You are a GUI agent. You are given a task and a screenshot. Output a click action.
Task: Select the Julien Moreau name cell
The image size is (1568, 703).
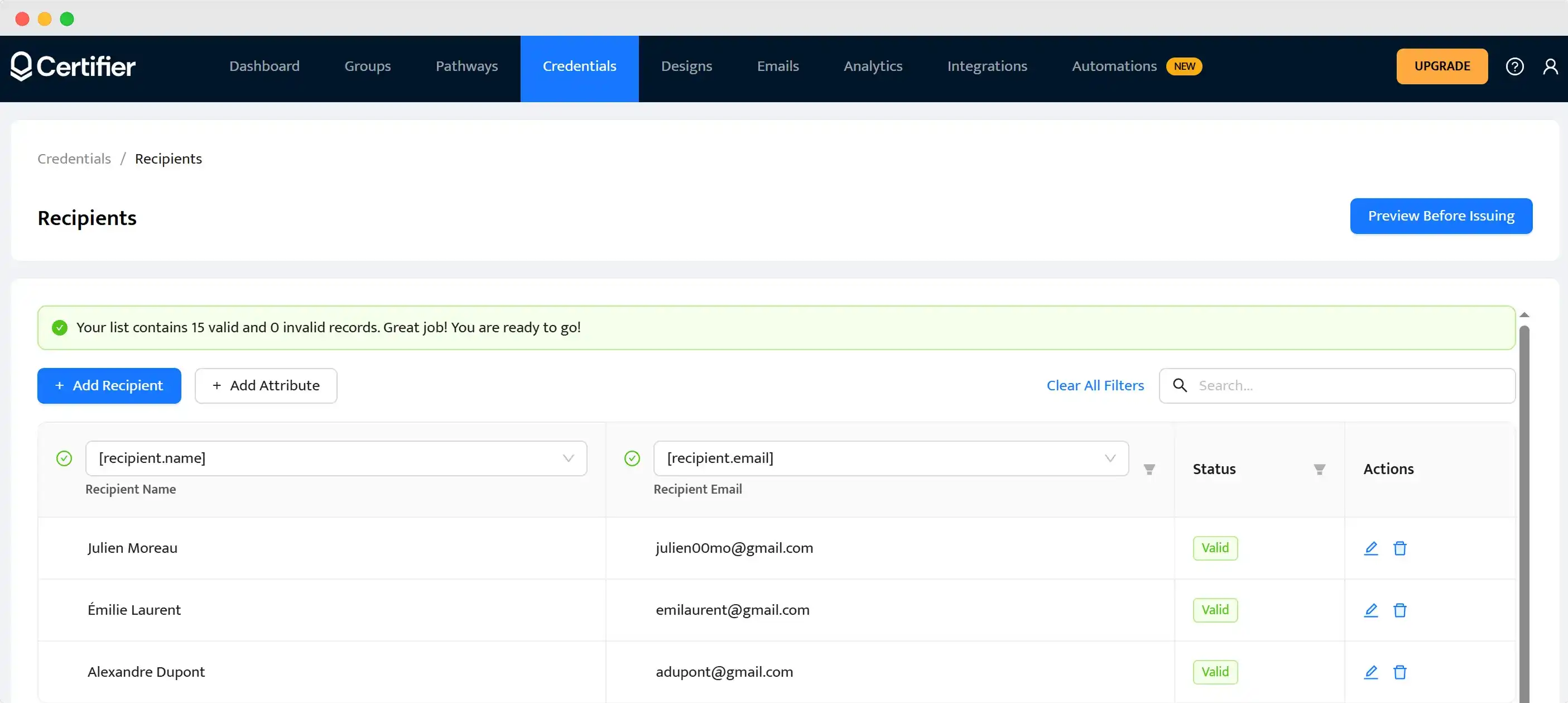pos(321,548)
